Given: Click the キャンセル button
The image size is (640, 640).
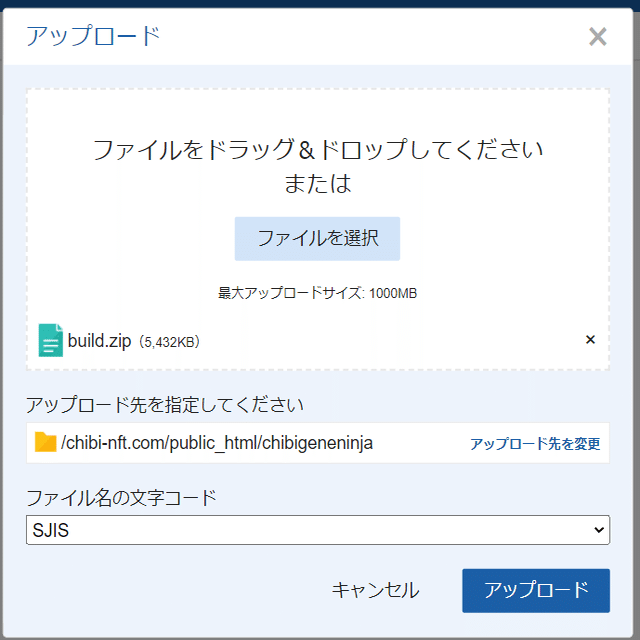Looking at the screenshot, I should click(375, 590).
